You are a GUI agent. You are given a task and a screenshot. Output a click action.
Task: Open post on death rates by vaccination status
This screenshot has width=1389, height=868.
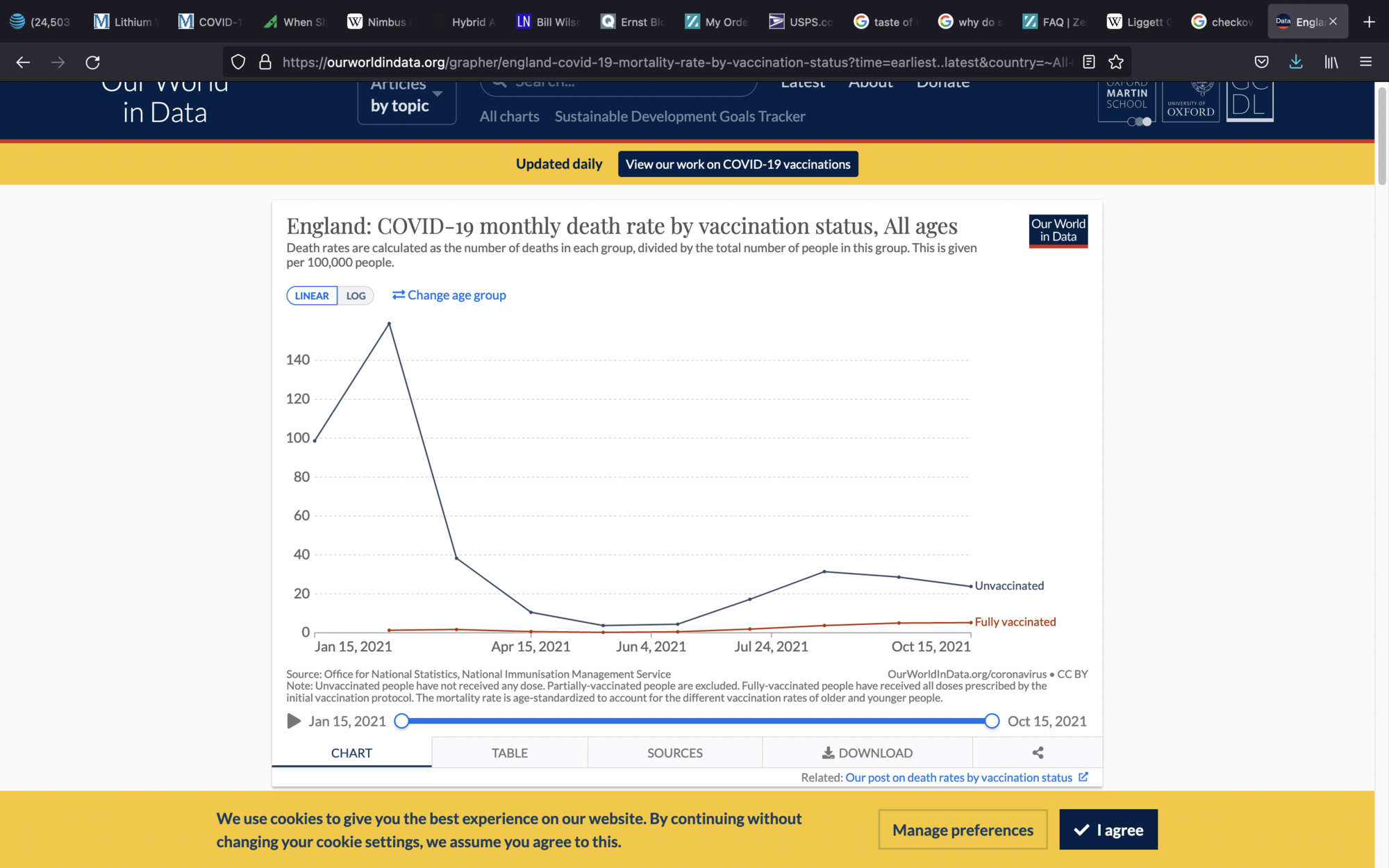[958, 778]
